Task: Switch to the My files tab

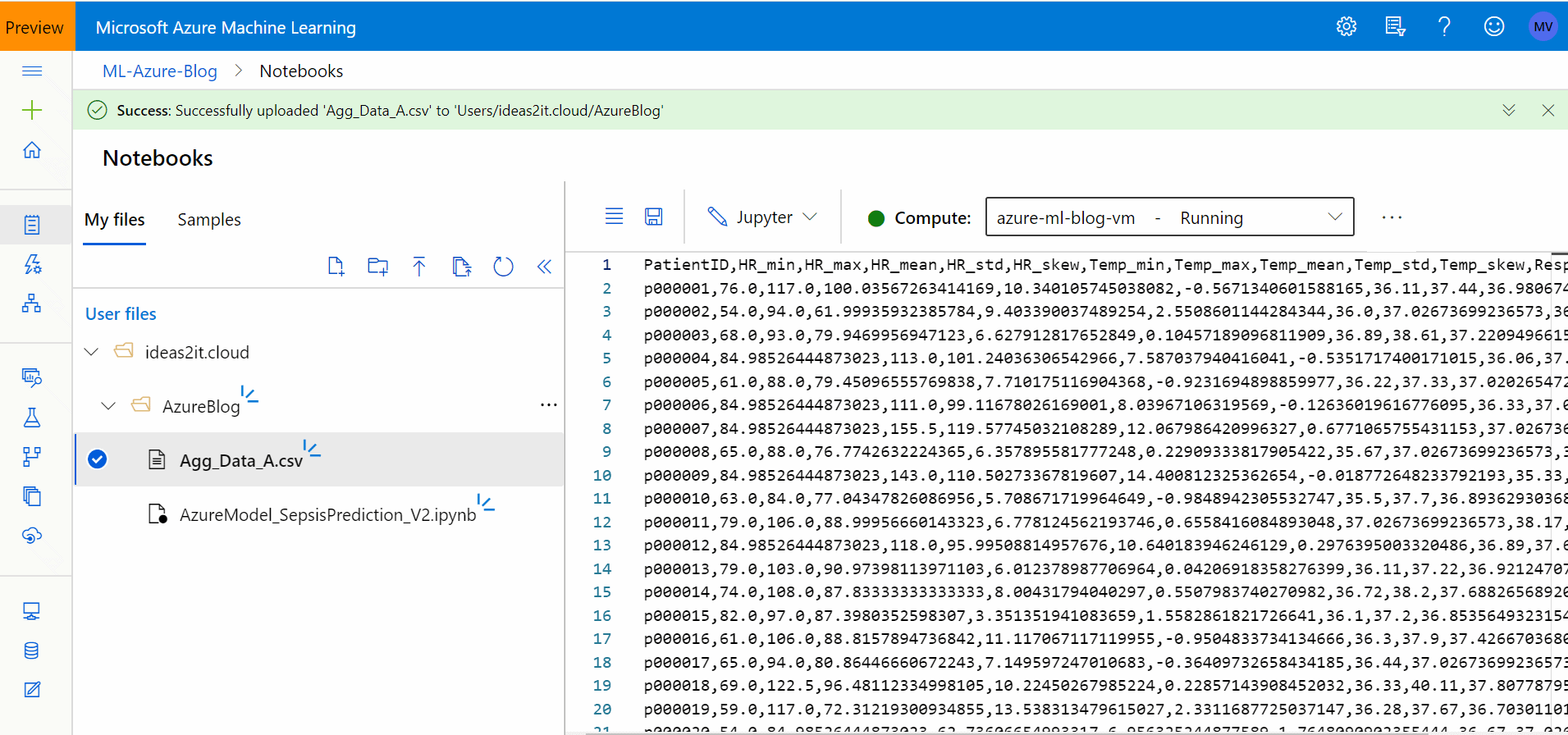Action: pos(115,220)
